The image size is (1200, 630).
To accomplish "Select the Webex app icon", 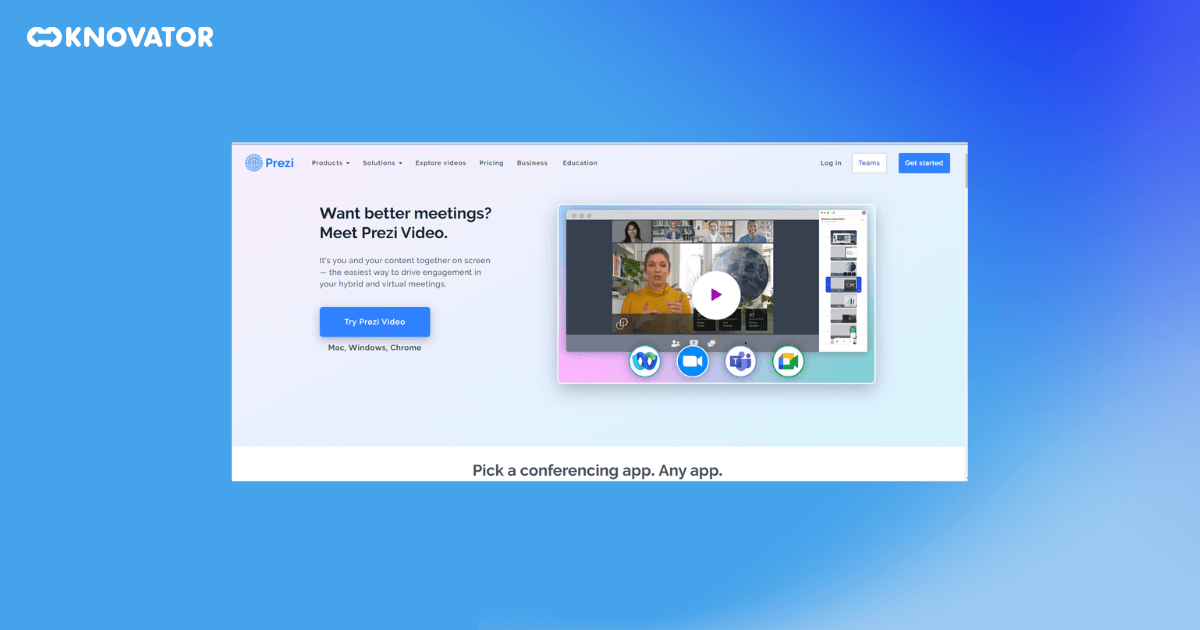I will coord(645,361).
